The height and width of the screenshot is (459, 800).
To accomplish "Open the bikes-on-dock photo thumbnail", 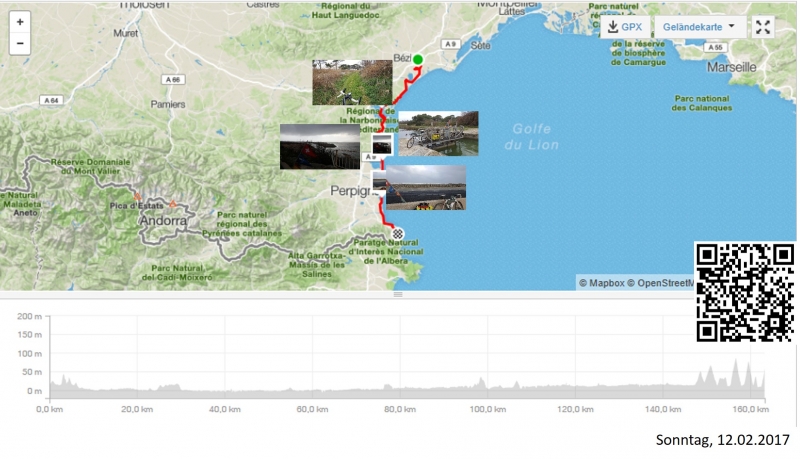I will tap(438, 133).
